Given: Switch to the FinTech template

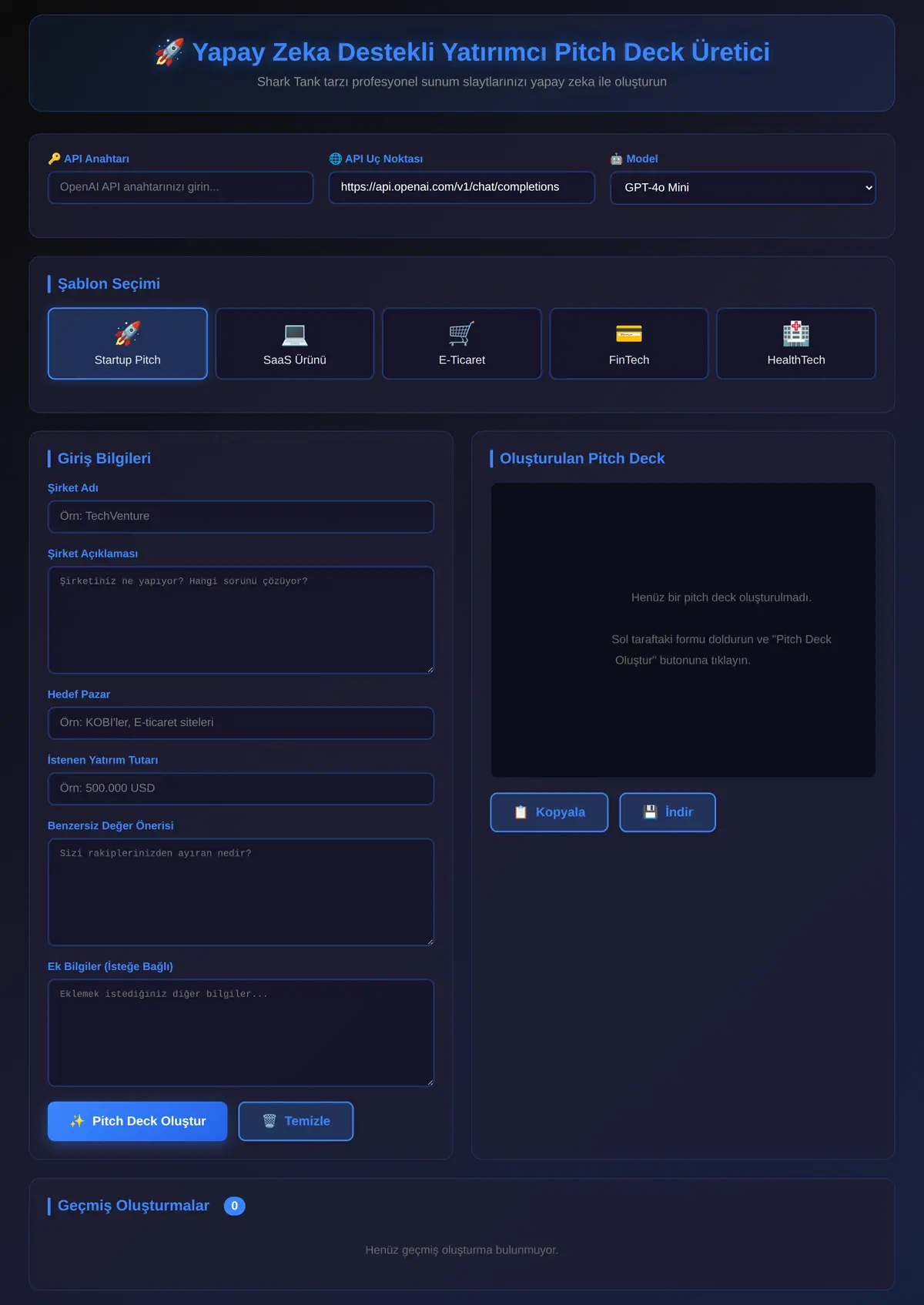Looking at the screenshot, I should pos(629,343).
